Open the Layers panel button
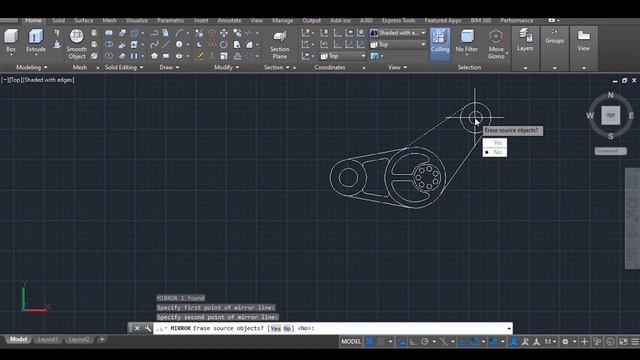 click(525, 41)
